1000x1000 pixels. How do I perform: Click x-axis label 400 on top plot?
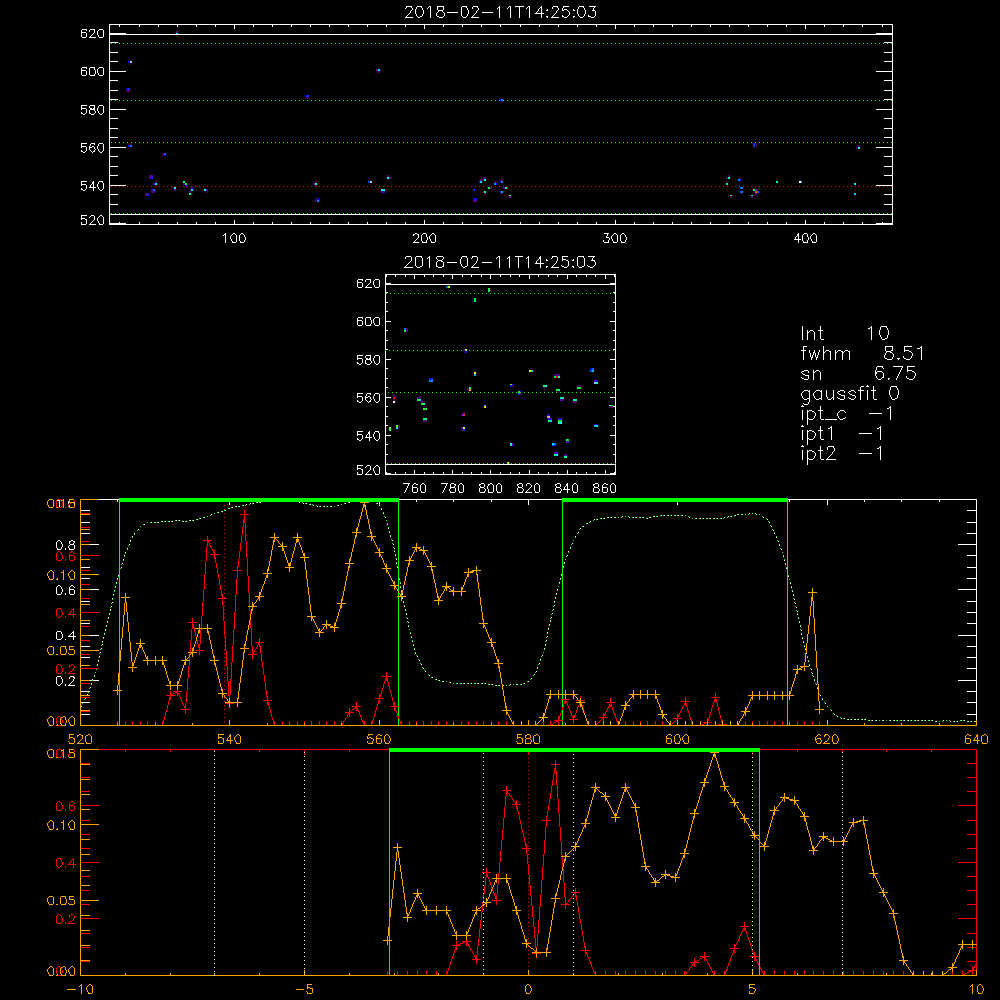tap(805, 239)
